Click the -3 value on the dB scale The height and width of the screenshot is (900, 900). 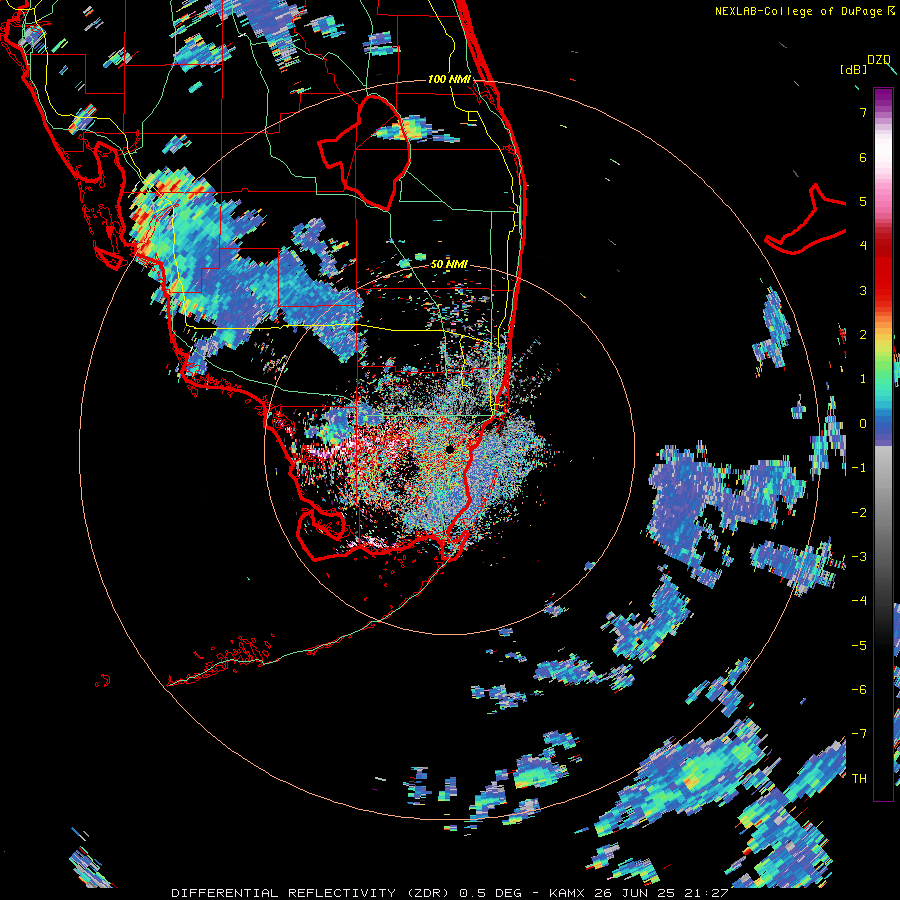(x=859, y=556)
